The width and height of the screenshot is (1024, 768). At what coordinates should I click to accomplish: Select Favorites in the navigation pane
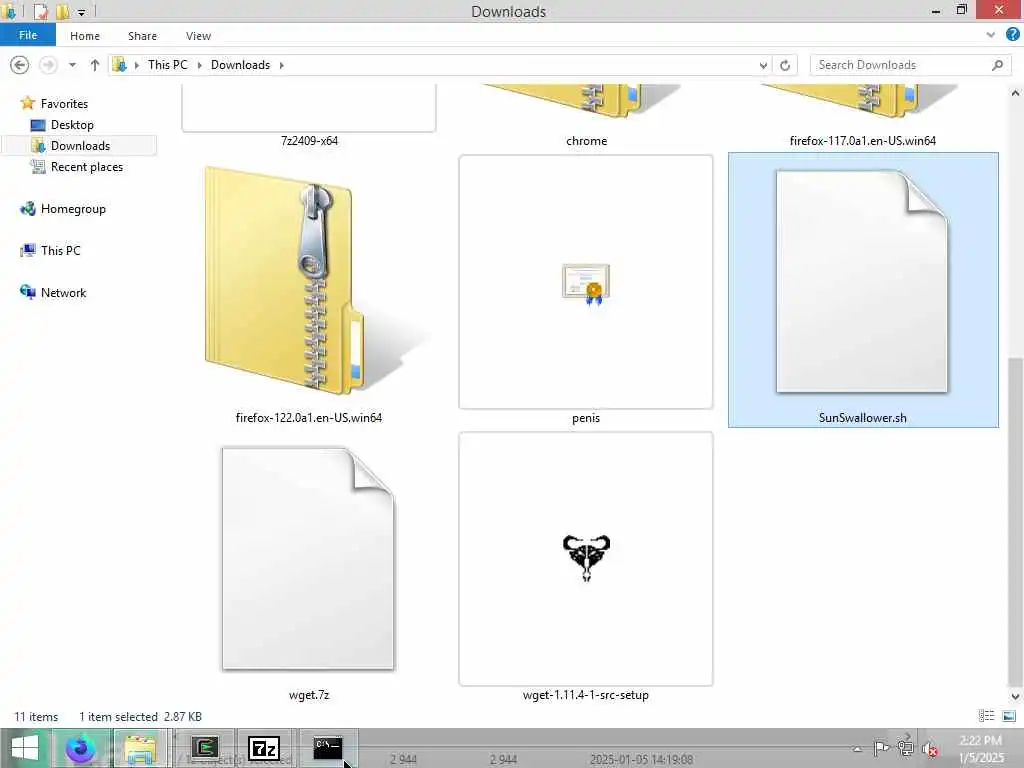[63, 103]
